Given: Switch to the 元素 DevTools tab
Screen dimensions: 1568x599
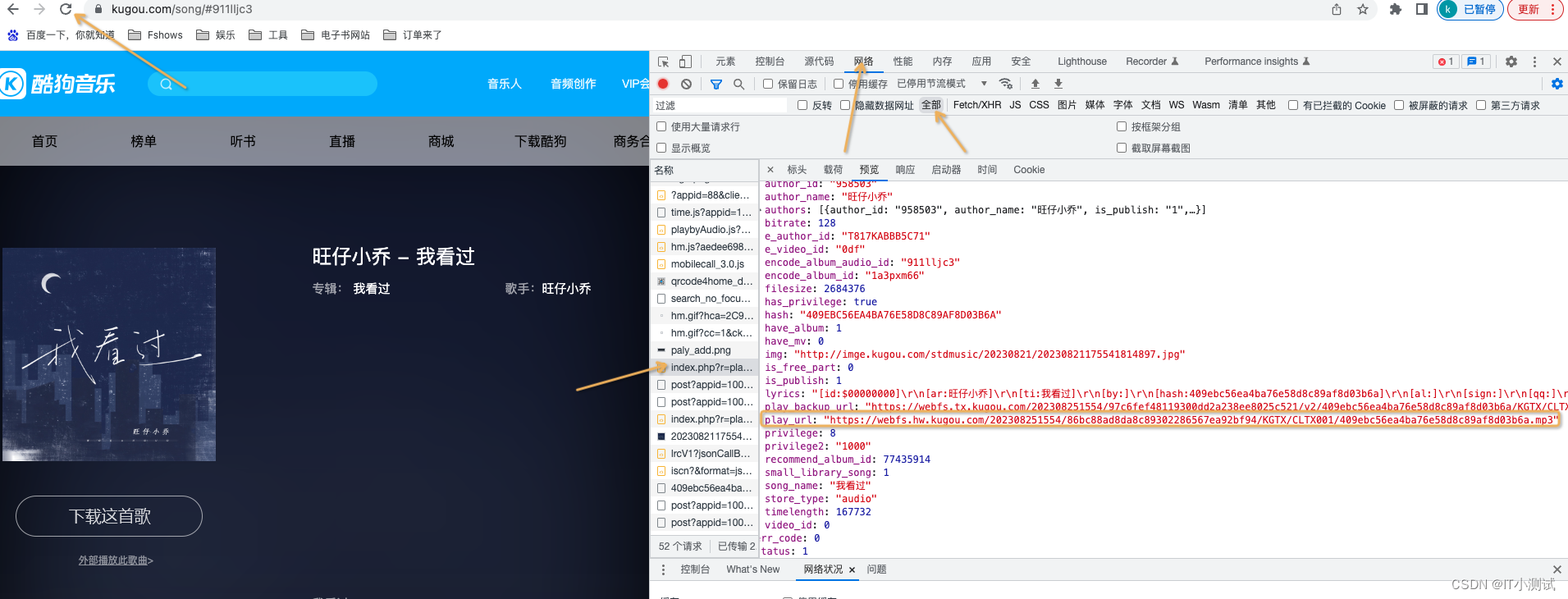Looking at the screenshot, I should click(x=725, y=62).
